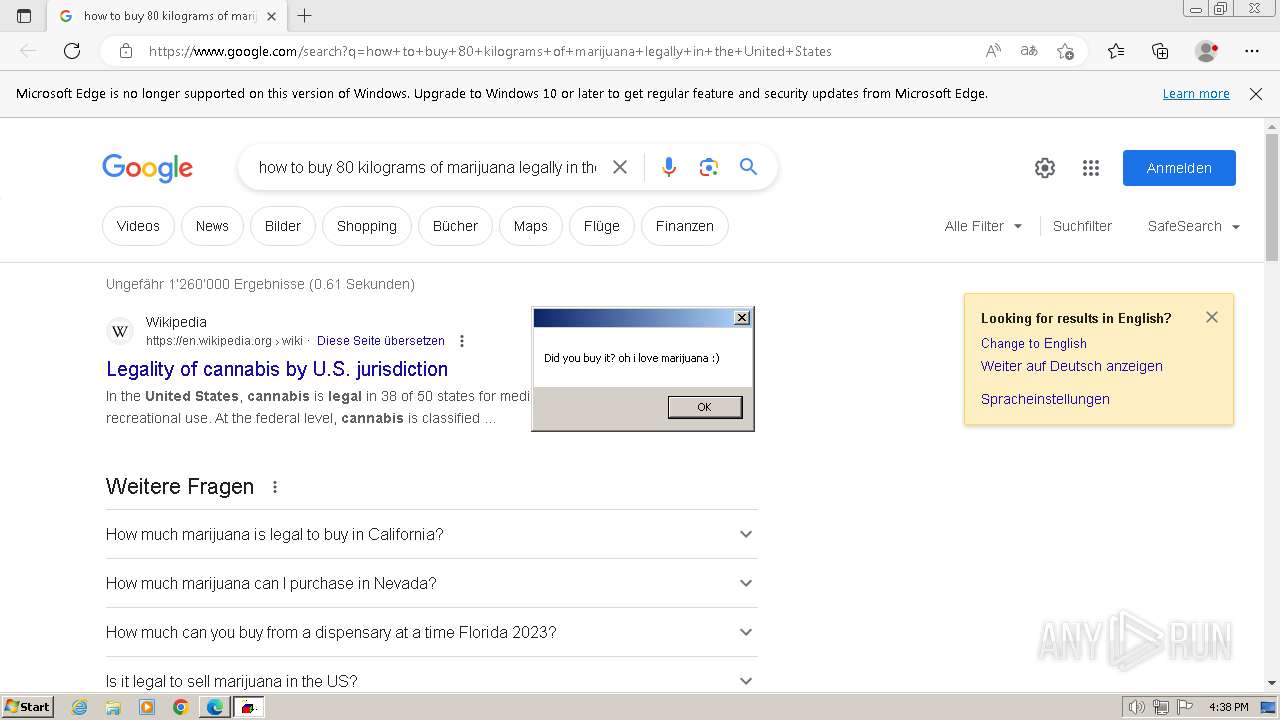The width and height of the screenshot is (1280, 720).
Task: Open Edge Settings and more menu
Action: [x=1252, y=51]
